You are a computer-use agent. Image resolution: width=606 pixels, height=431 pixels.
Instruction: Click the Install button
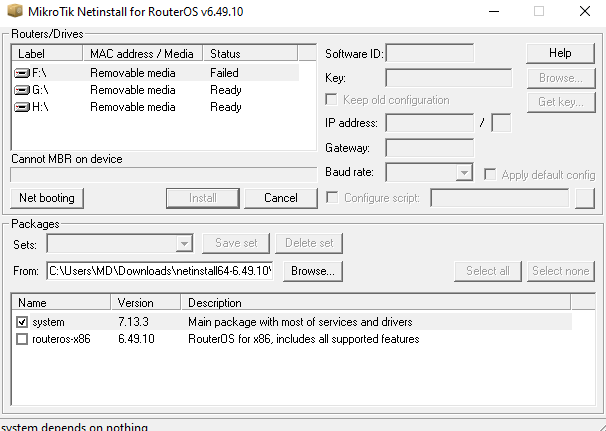tap(203, 198)
